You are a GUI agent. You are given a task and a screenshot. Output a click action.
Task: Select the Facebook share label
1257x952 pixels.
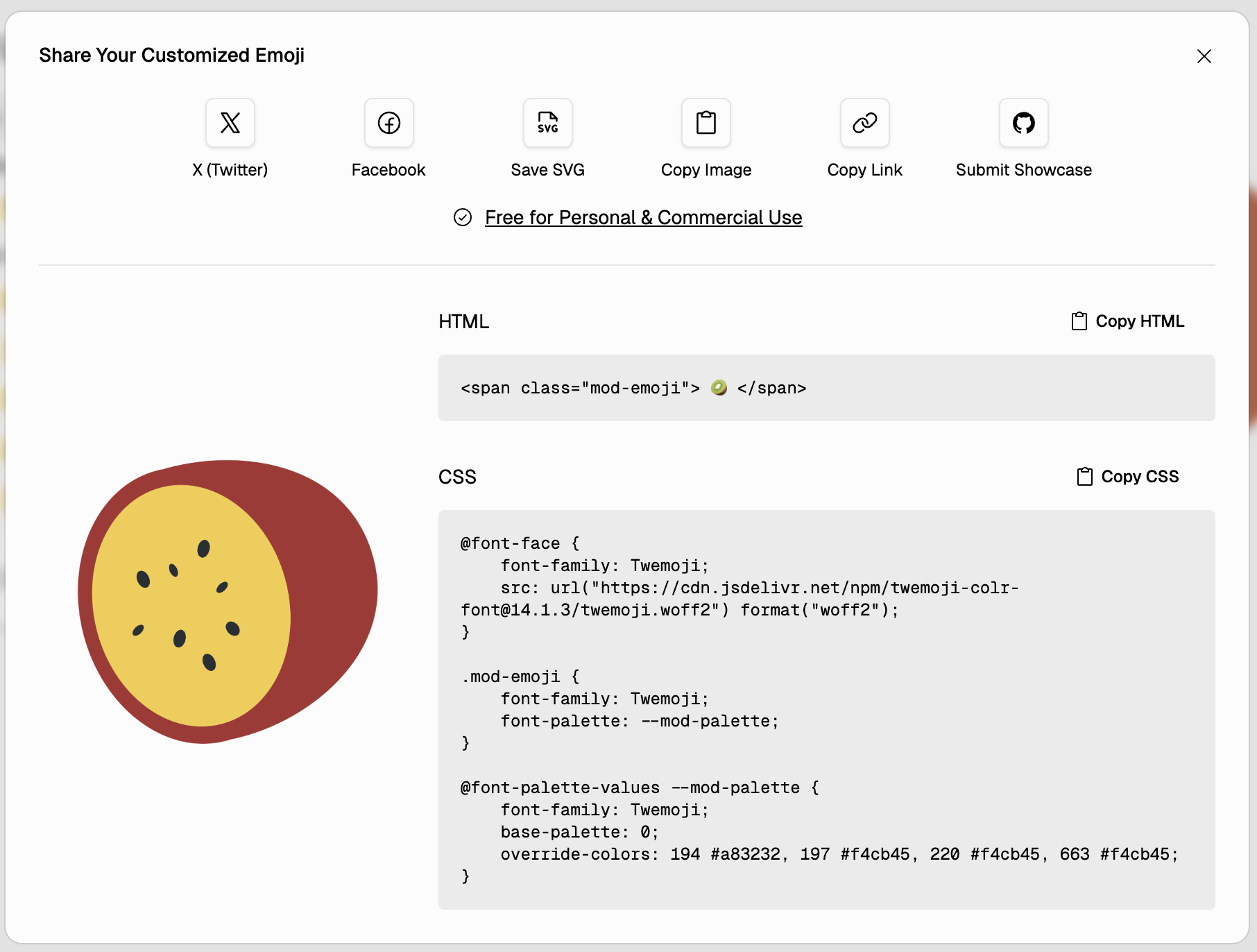tap(388, 169)
